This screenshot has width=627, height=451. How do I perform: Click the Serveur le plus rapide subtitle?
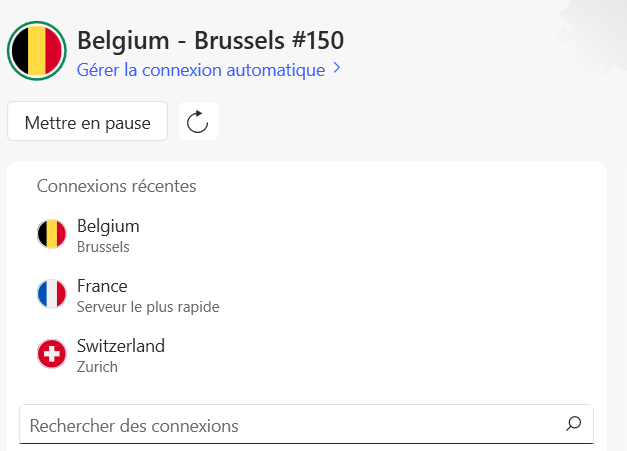[148, 307]
